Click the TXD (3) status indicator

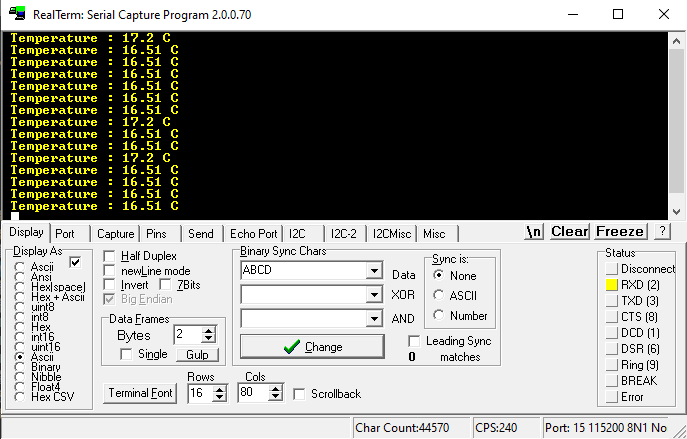[x=611, y=301]
